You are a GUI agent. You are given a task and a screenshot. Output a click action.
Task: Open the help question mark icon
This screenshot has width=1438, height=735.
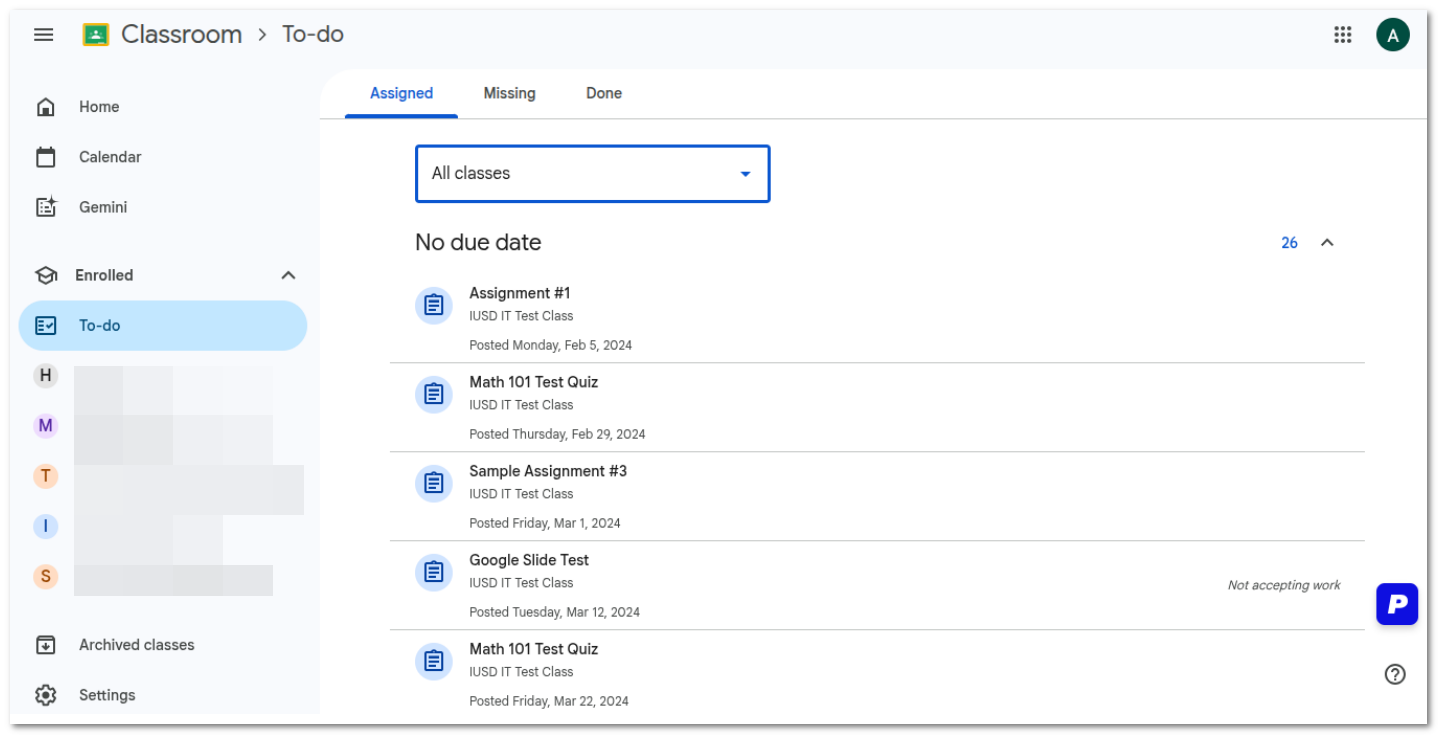[x=1395, y=674]
